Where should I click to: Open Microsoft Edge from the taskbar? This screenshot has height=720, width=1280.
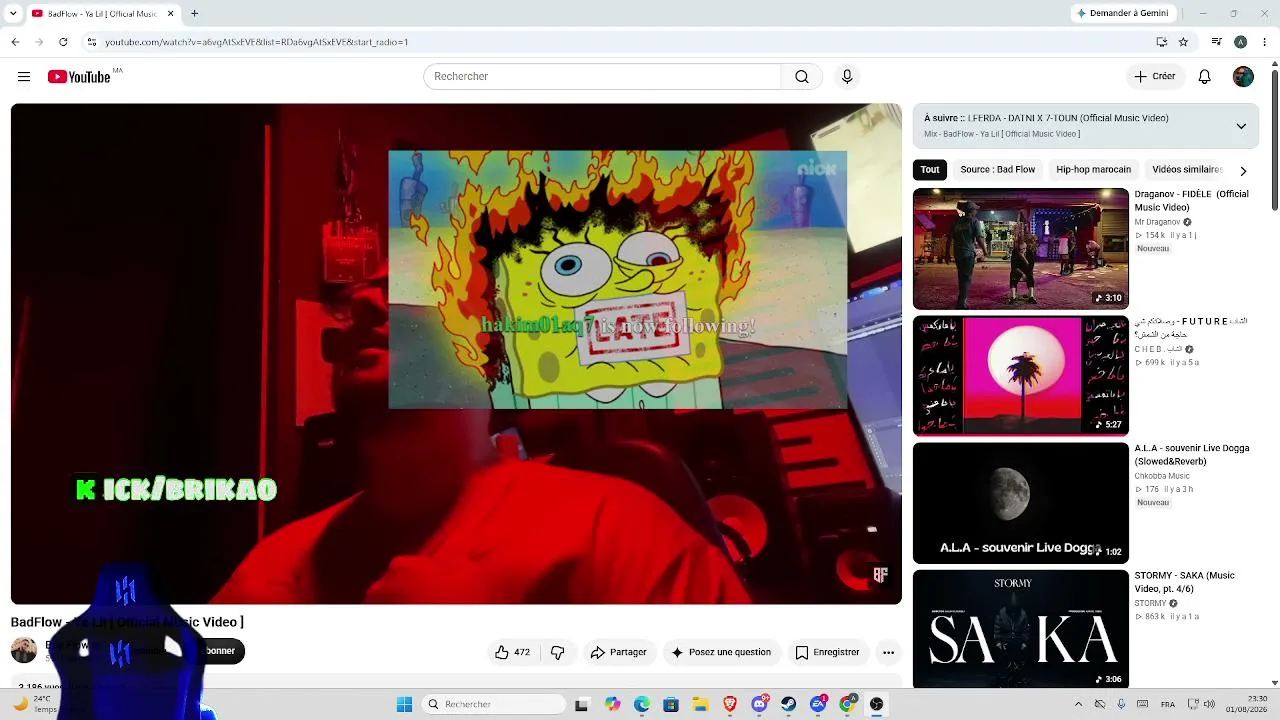click(642, 704)
